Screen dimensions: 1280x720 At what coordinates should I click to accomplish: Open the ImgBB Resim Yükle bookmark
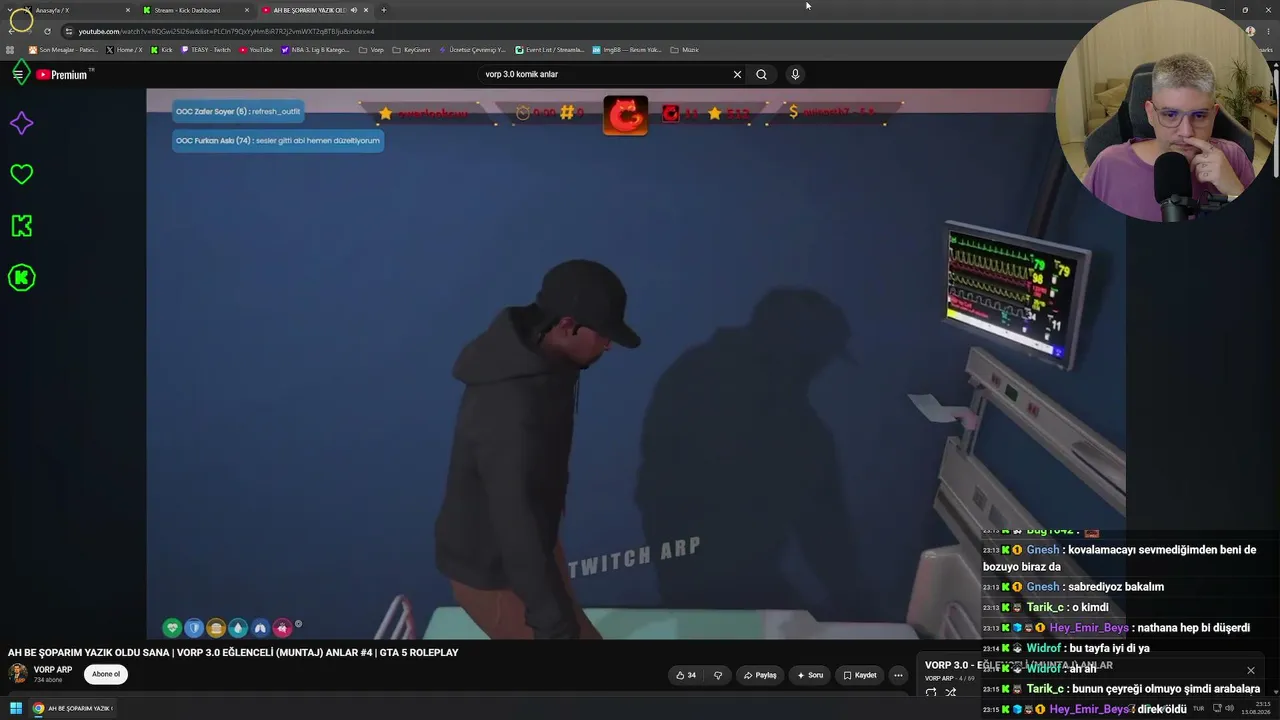627,49
